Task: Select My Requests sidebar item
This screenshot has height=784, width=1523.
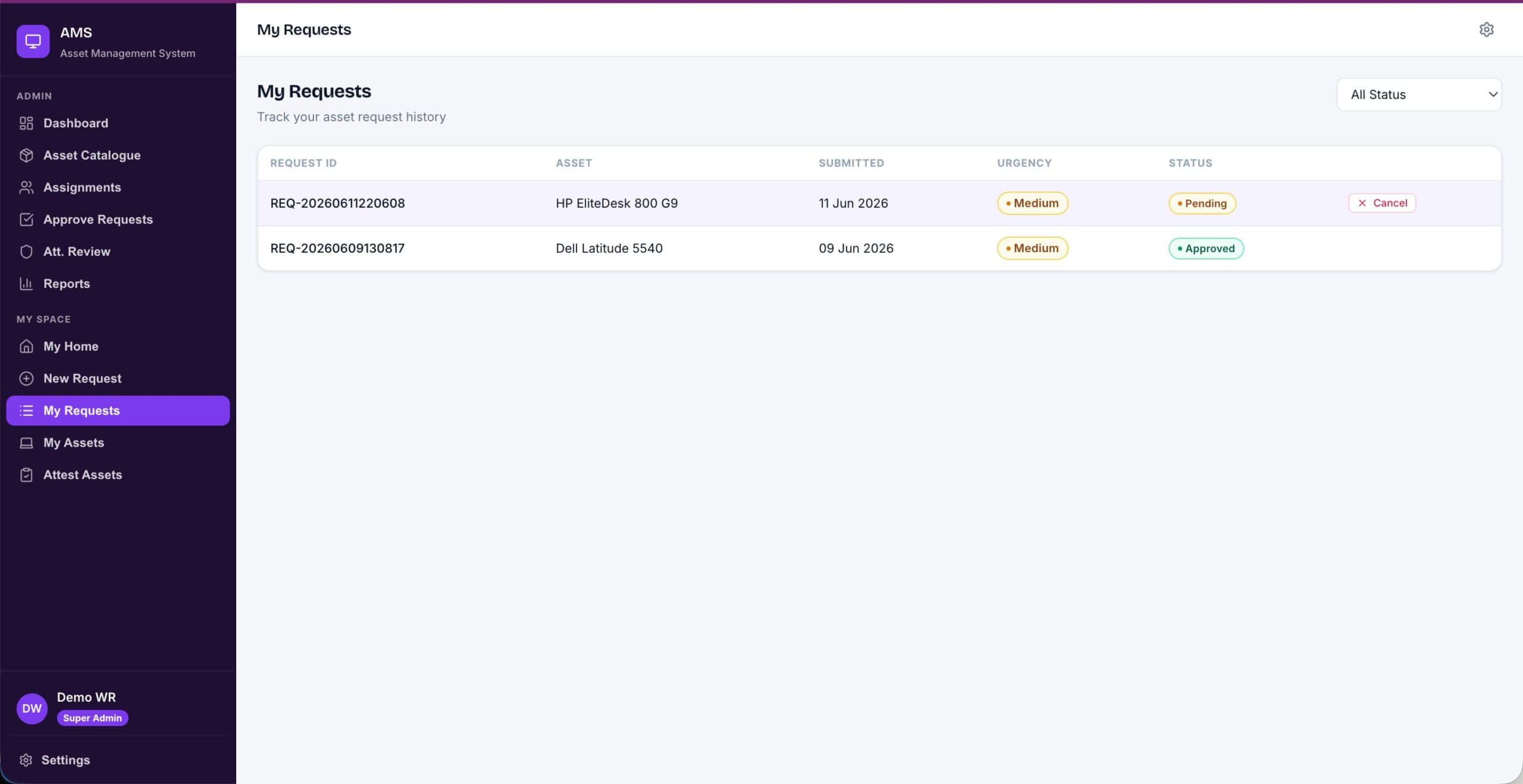Action: (x=118, y=410)
